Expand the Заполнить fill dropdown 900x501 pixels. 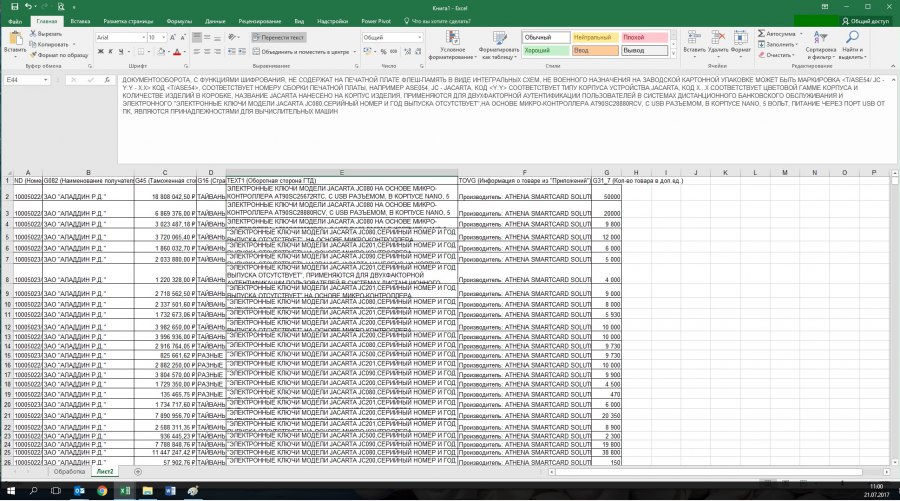797,45
